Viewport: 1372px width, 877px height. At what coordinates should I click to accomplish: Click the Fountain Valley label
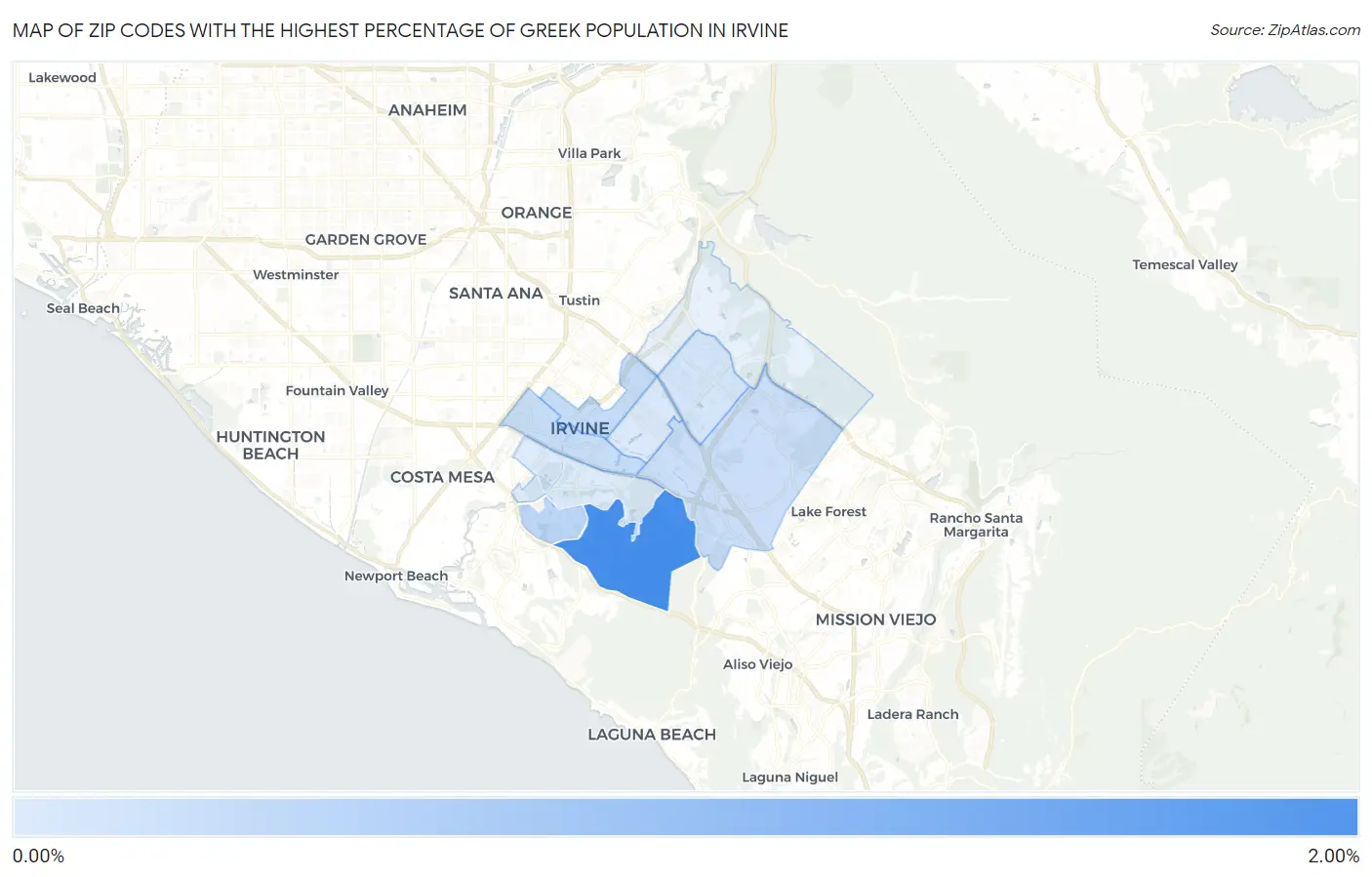(x=337, y=391)
